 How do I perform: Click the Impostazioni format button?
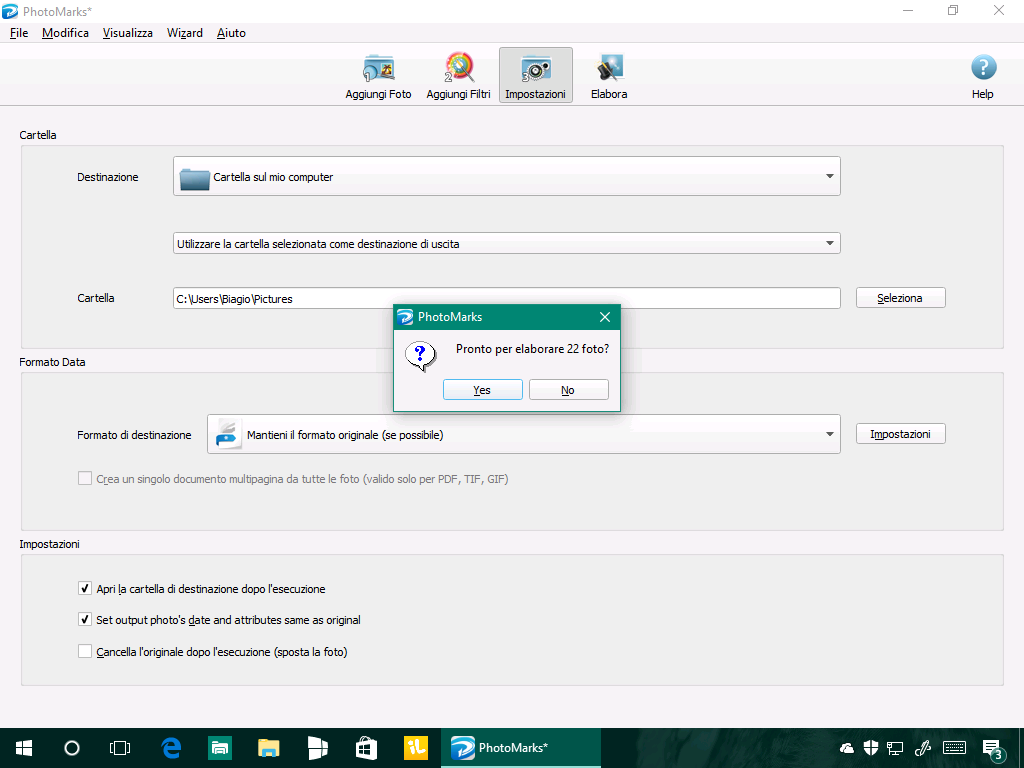[x=901, y=434]
